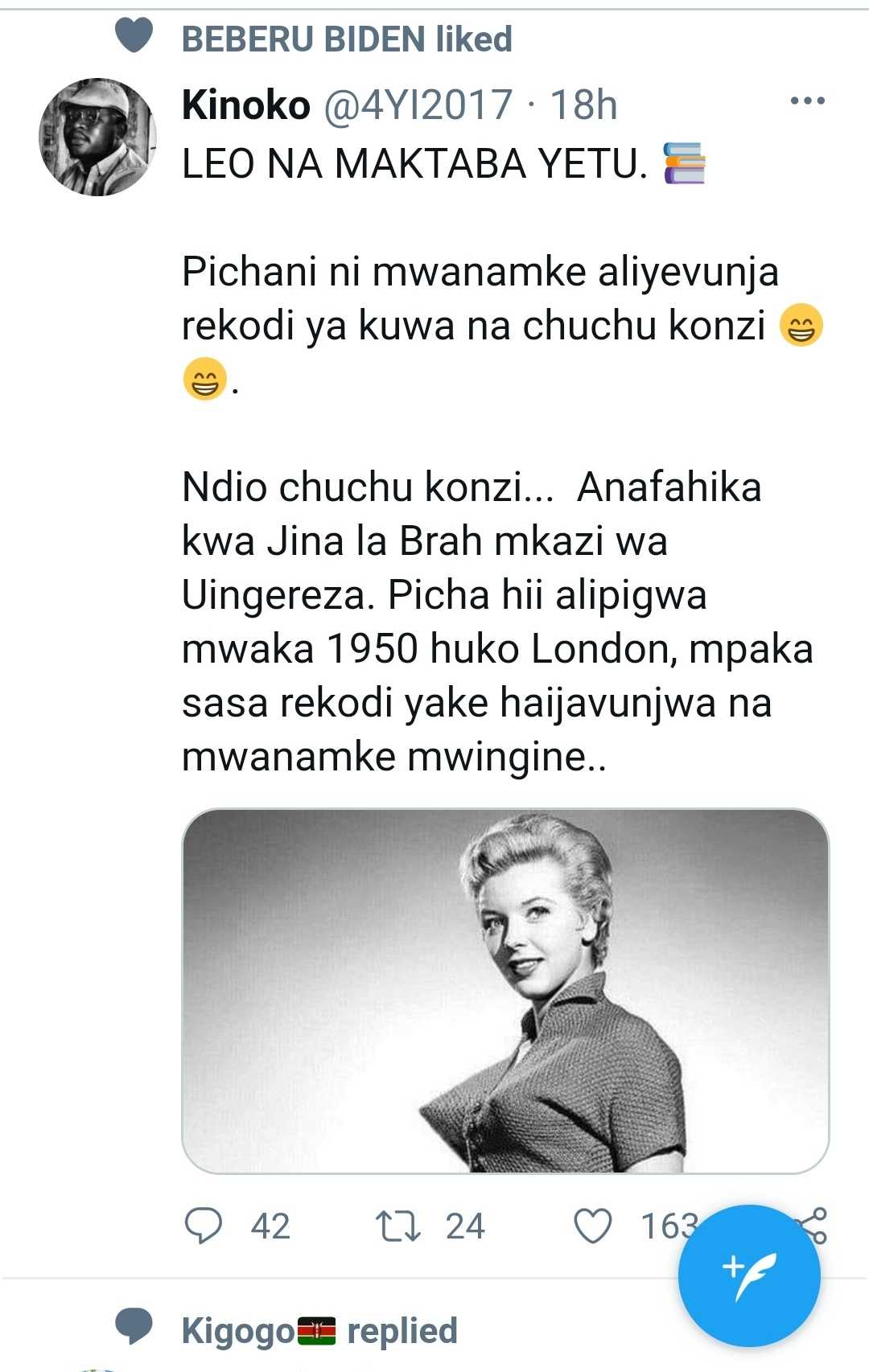Tap the 'BEBERU BIDEN liked' label
869x1372 pixels.
347,39
